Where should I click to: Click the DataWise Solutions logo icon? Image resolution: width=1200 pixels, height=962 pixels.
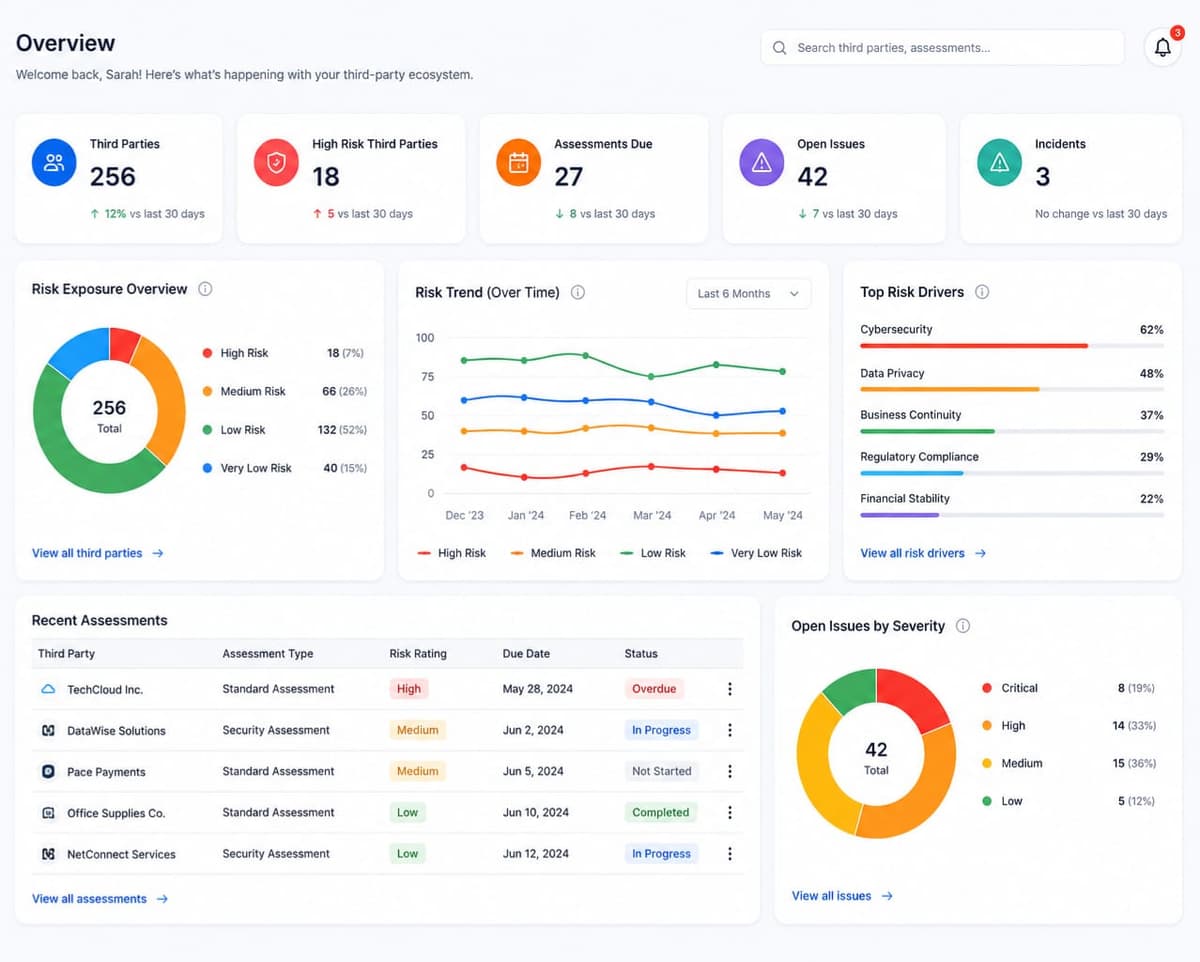coord(48,731)
